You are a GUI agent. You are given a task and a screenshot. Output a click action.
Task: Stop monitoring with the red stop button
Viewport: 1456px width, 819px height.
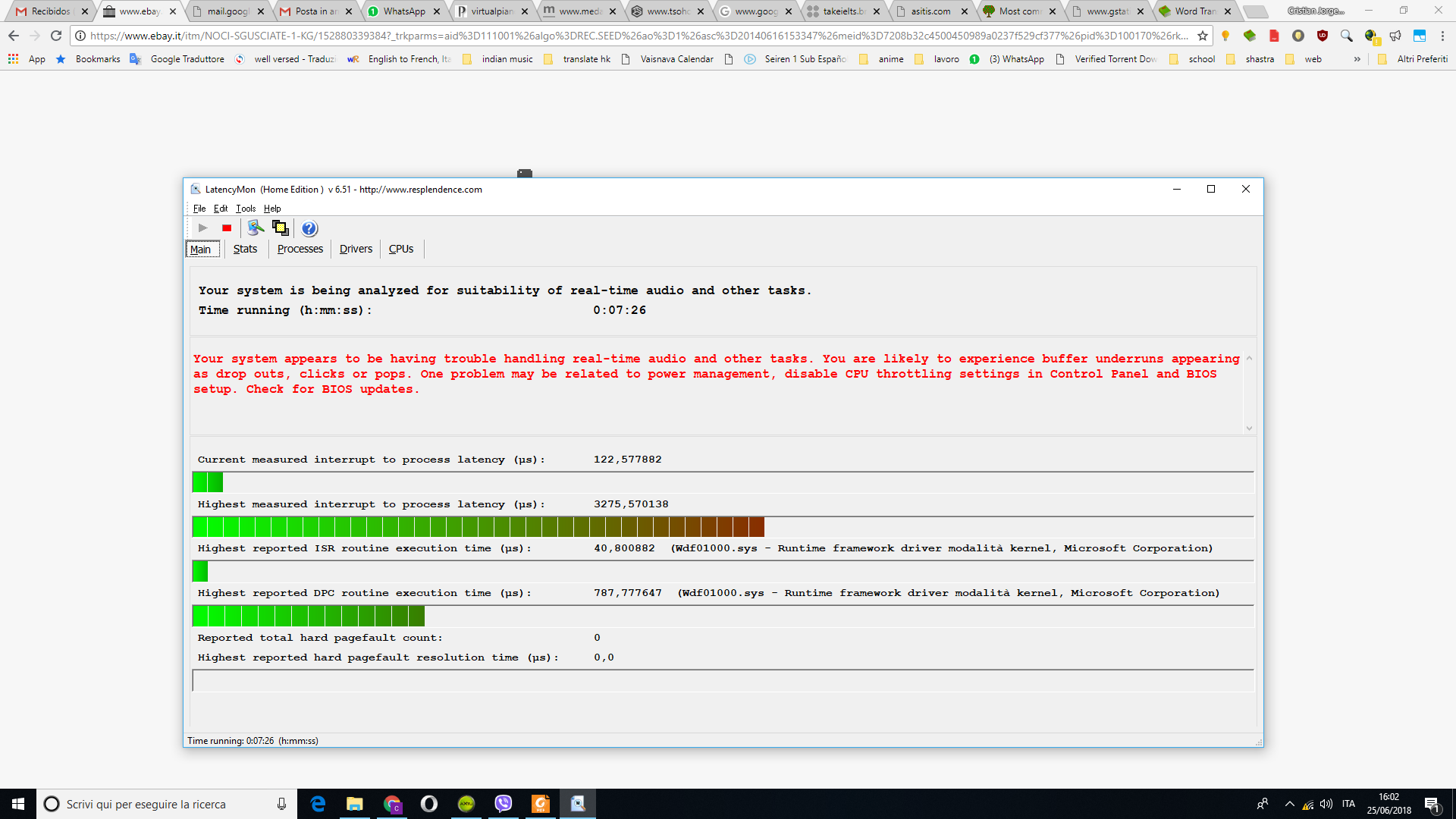tap(226, 227)
